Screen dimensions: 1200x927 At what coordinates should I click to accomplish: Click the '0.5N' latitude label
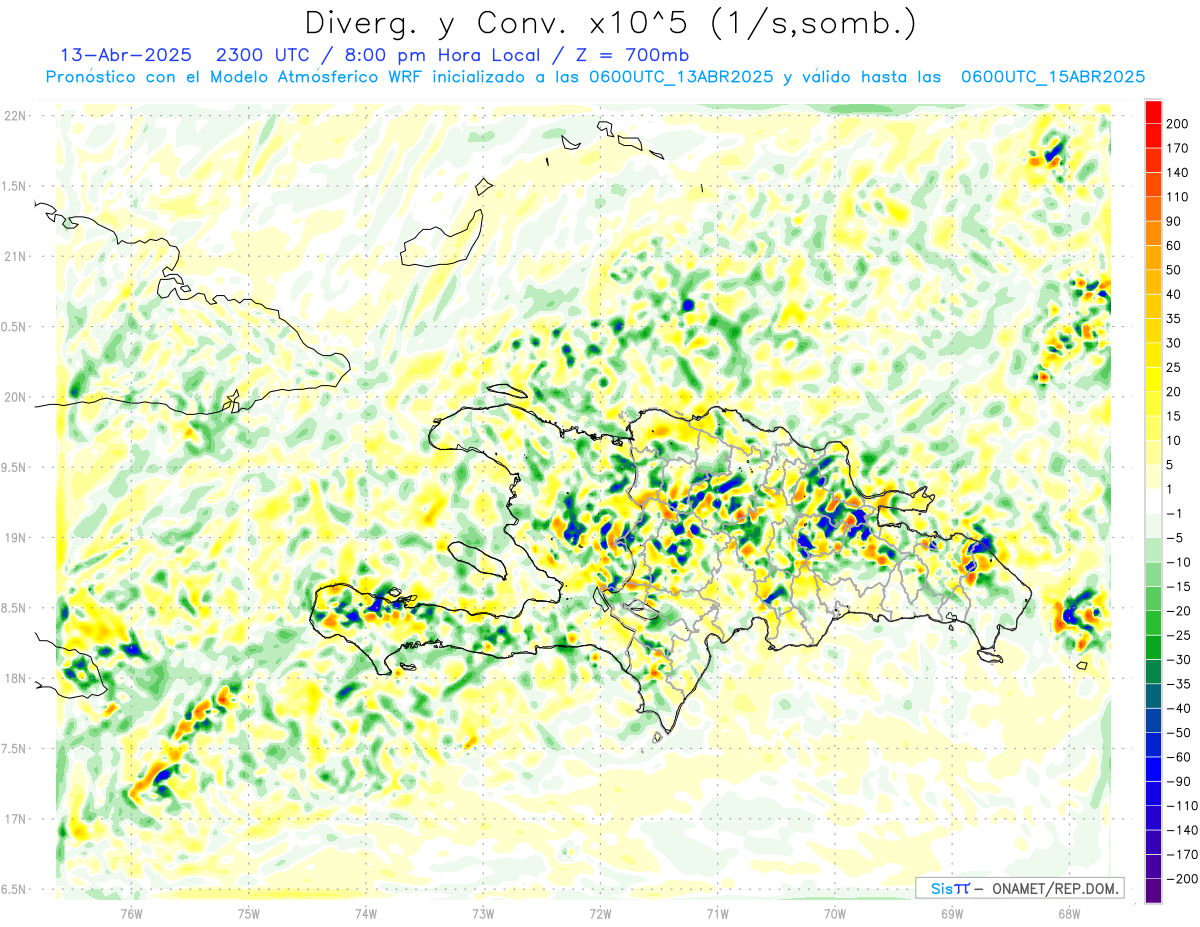coord(14,327)
